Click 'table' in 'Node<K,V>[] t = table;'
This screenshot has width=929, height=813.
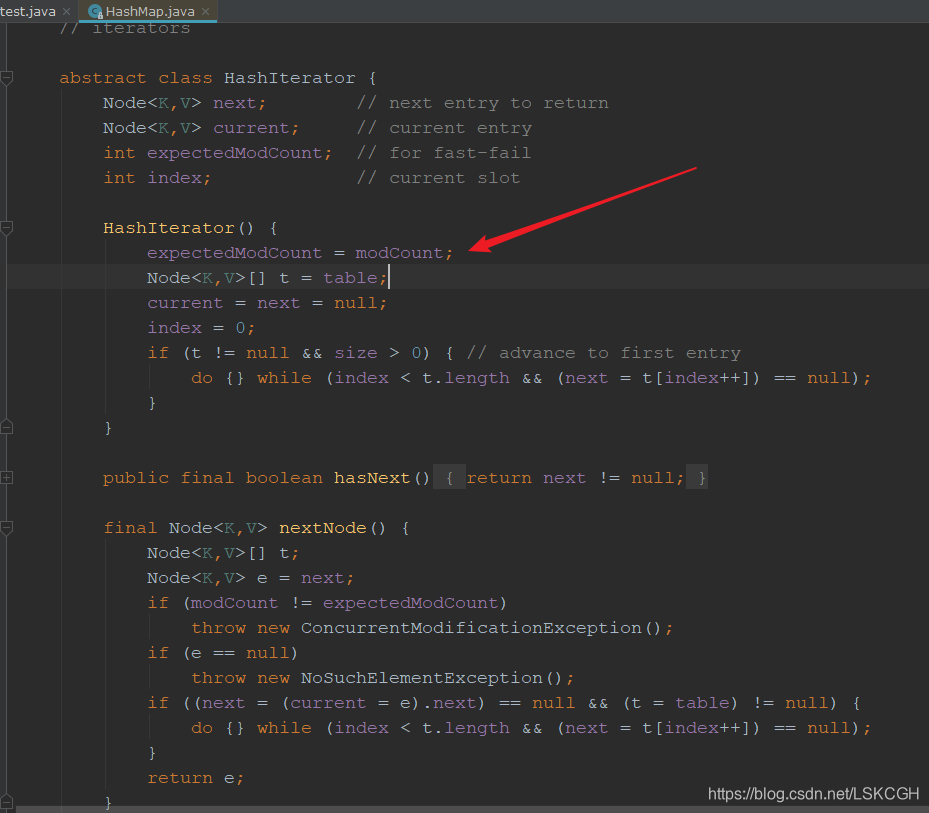pos(350,278)
